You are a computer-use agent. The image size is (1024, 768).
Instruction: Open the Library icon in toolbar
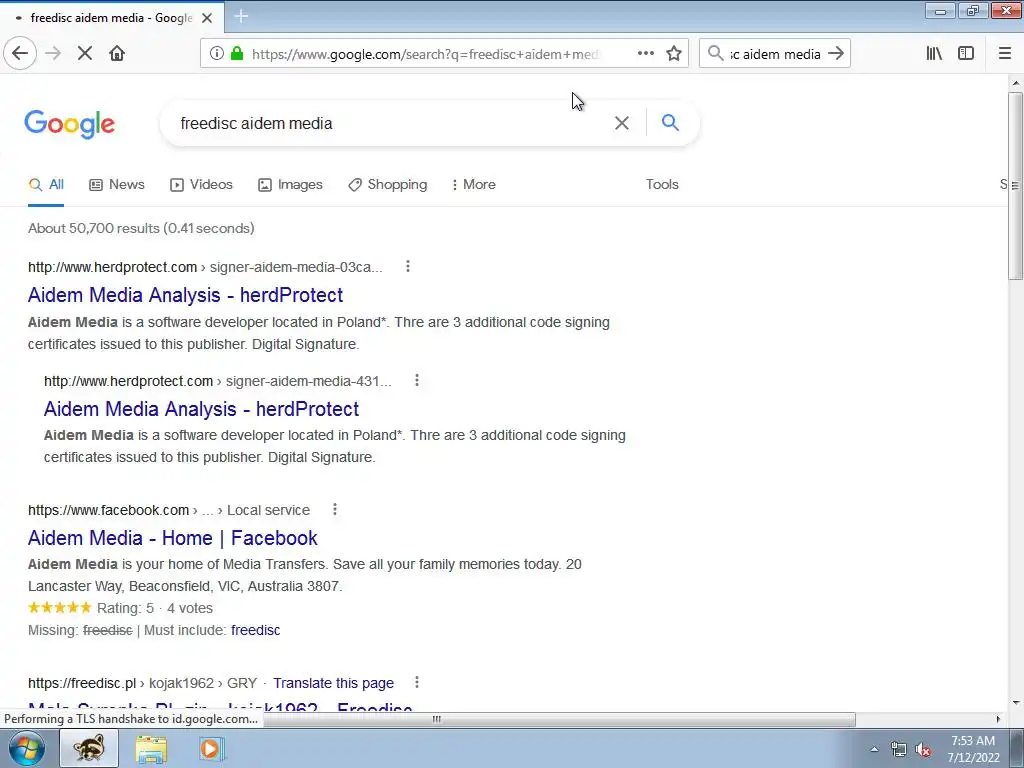934,54
